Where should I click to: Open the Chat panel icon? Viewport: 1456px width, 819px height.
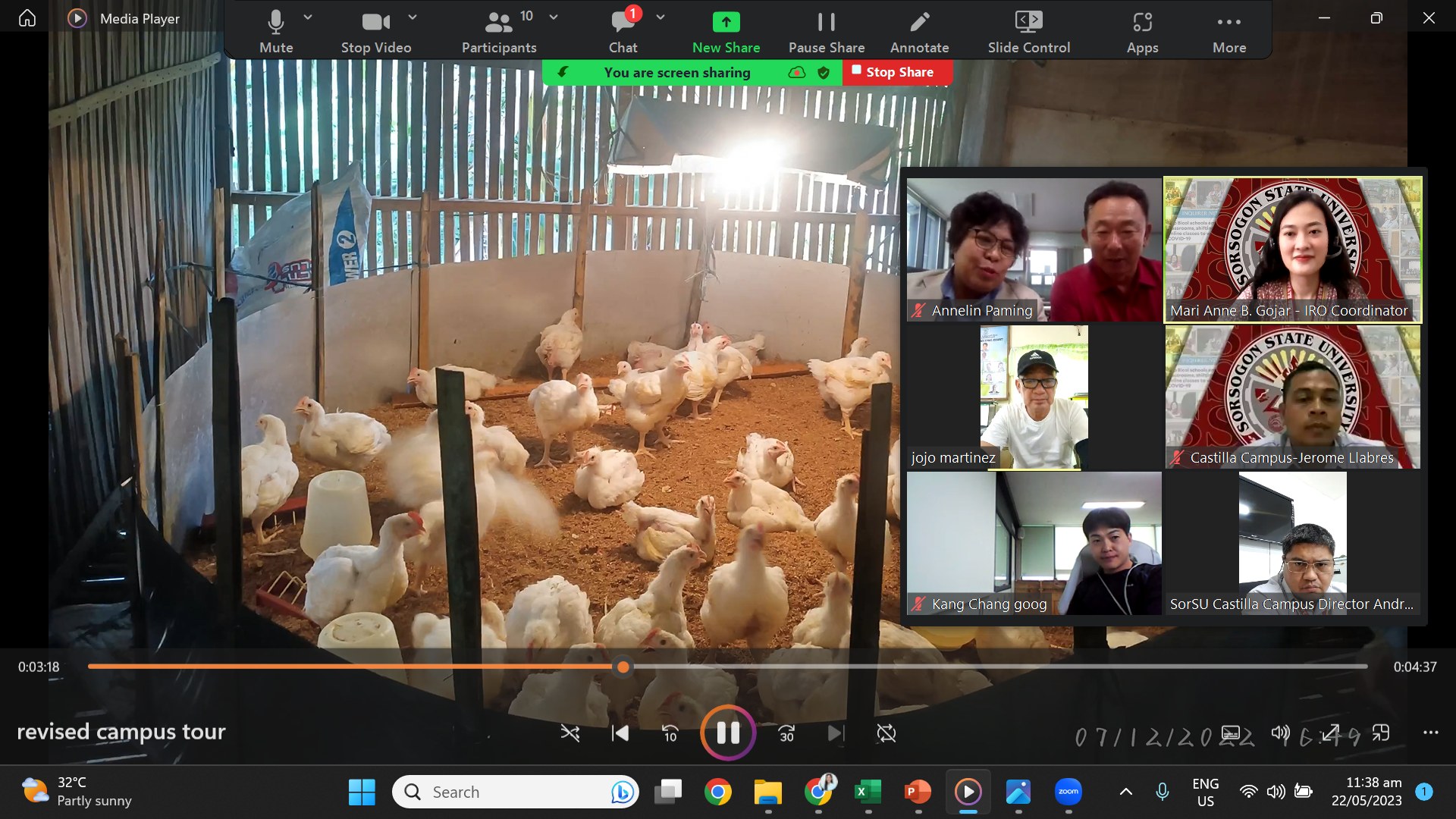pyautogui.click(x=623, y=23)
